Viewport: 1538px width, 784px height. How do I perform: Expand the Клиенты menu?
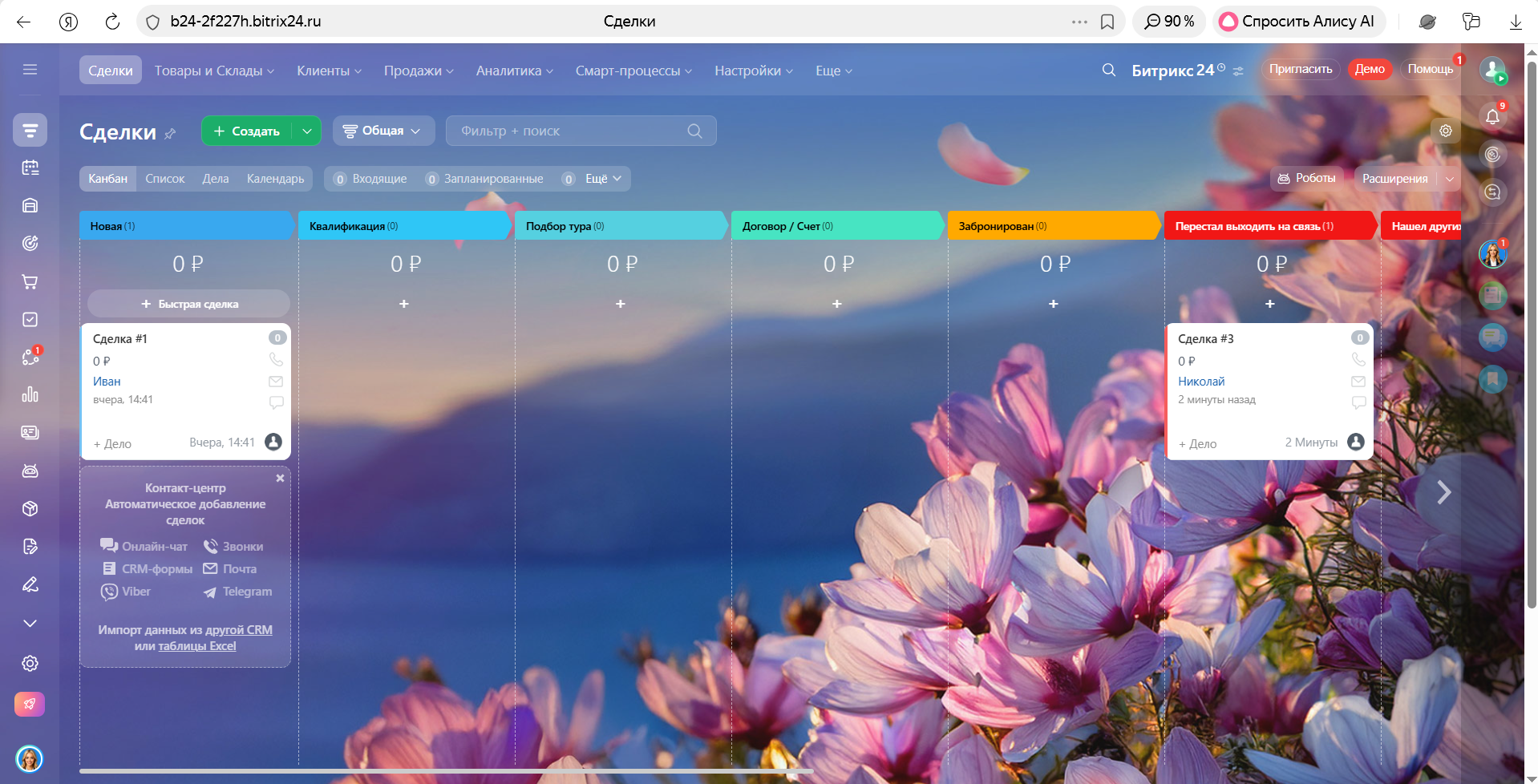[x=329, y=71]
